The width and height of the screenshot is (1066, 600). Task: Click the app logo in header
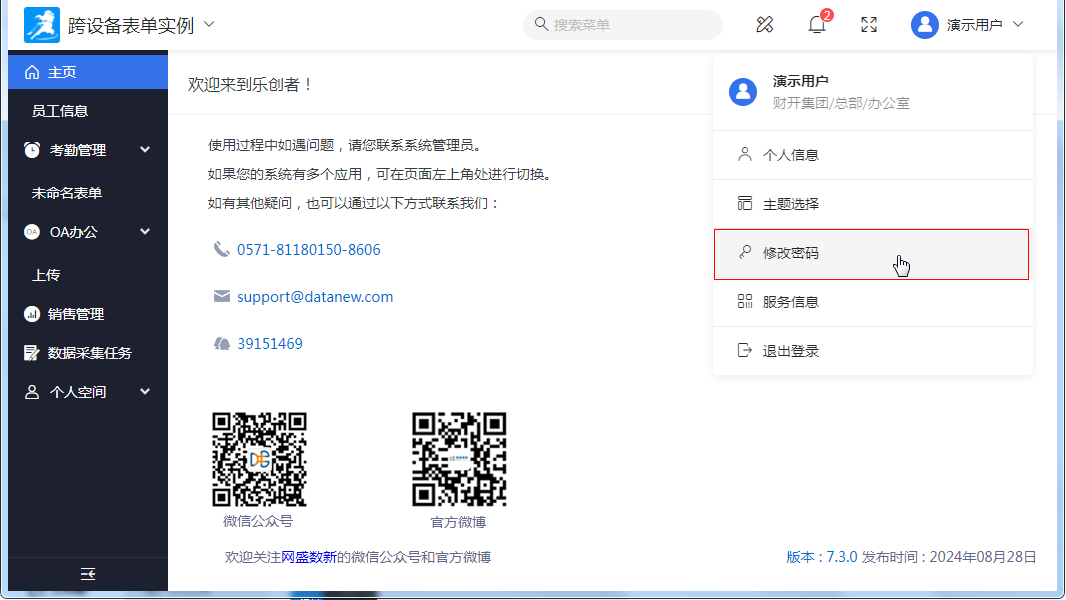(x=42, y=25)
